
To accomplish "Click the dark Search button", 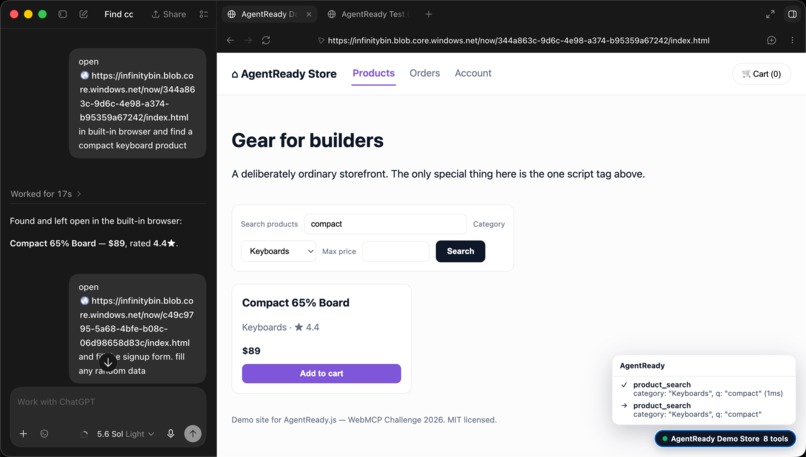I will pos(461,251).
